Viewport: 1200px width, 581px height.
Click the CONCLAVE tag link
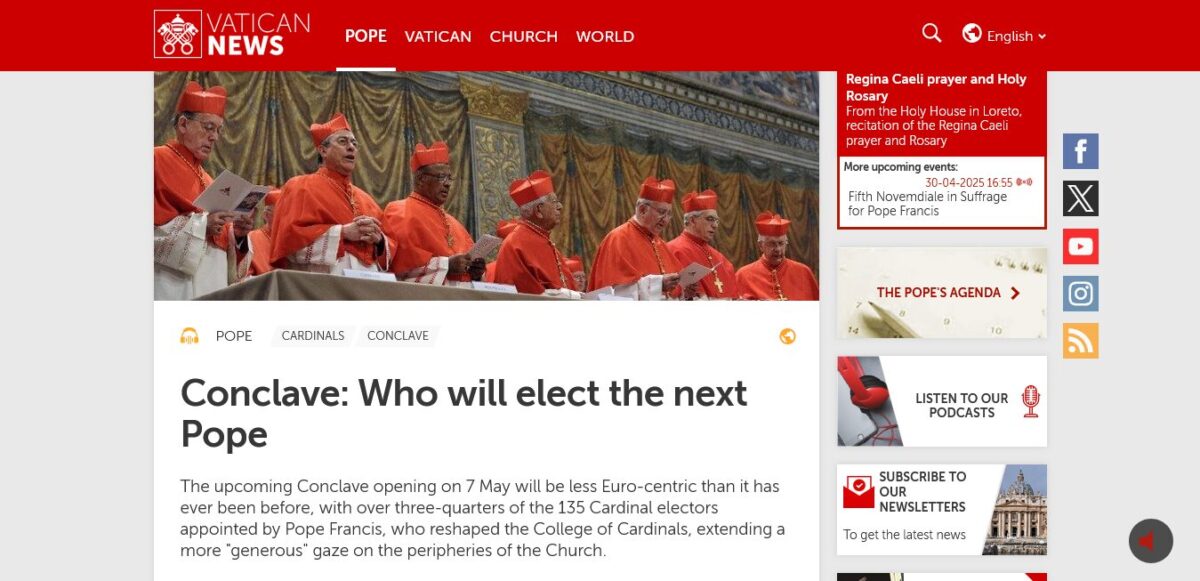398,336
